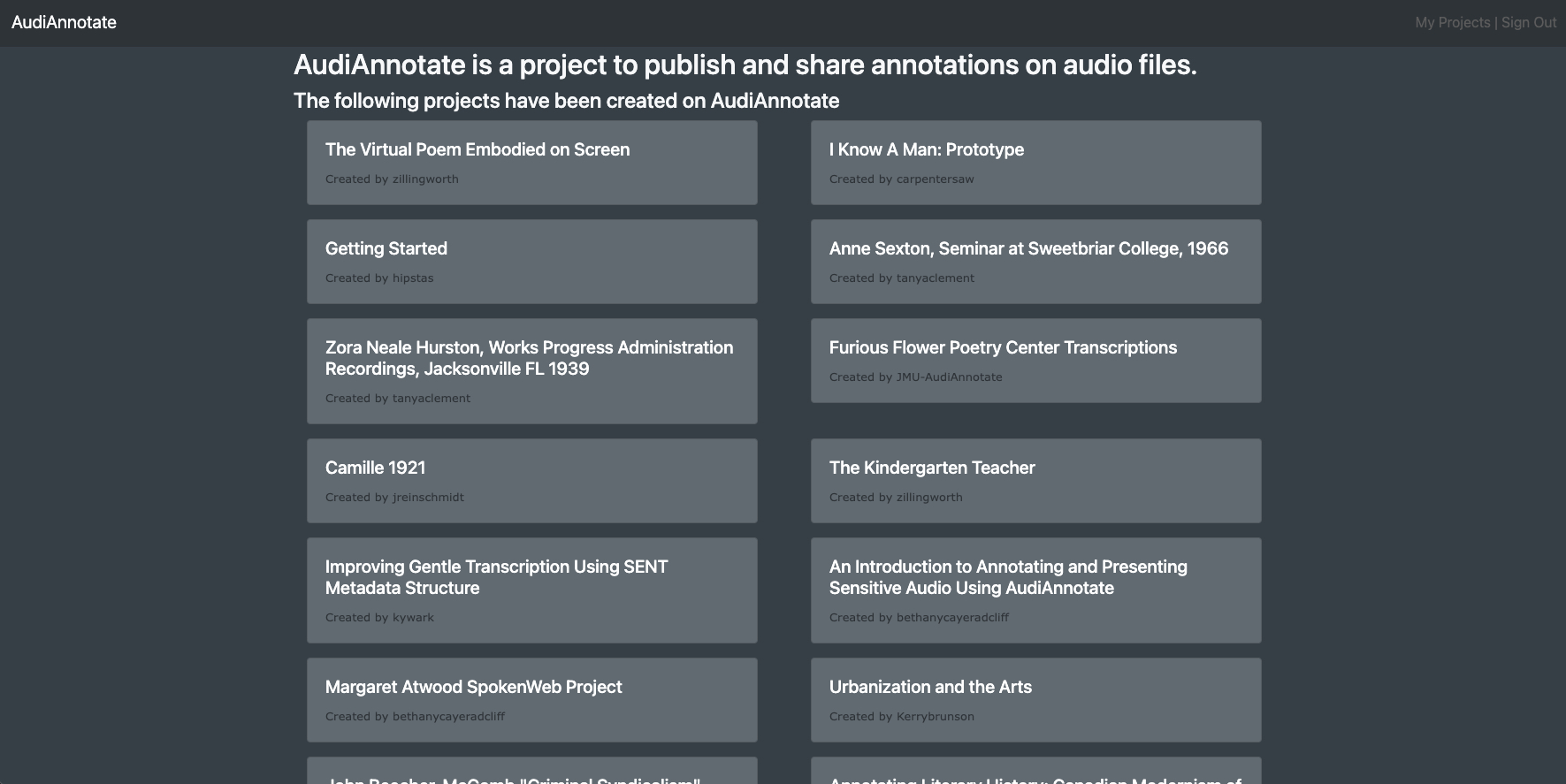Open The Virtual Poem Embodied on Screen project
Screen dimensions: 1566x784
click(x=477, y=149)
